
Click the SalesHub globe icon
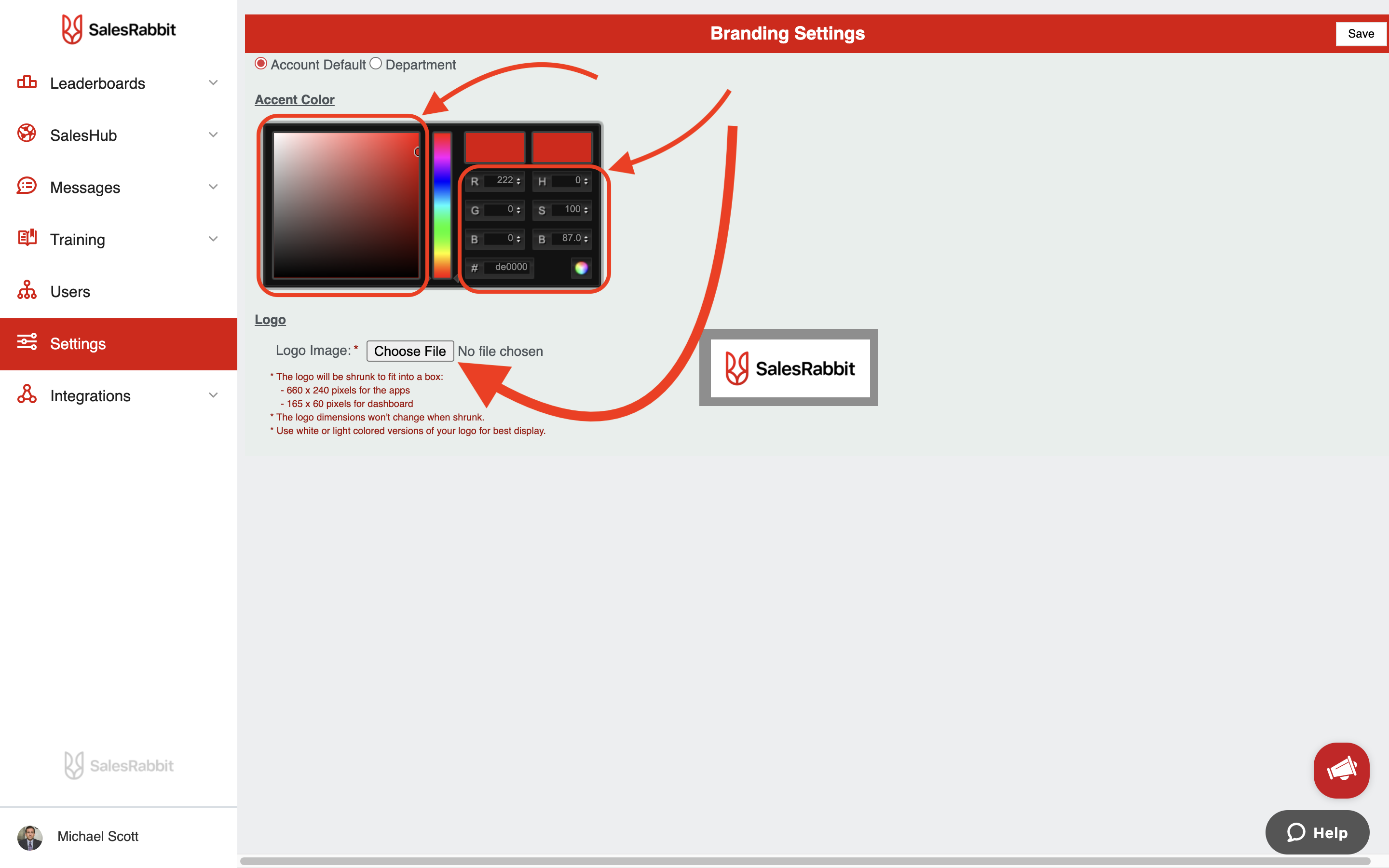tap(27, 133)
